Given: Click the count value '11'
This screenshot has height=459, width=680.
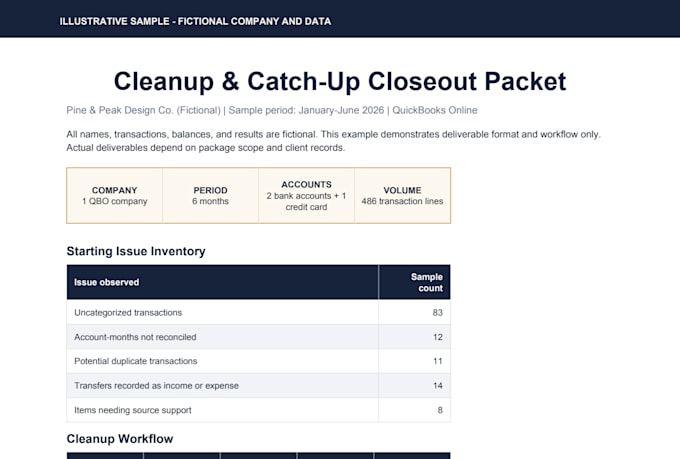Looking at the screenshot, I should (438, 361).
